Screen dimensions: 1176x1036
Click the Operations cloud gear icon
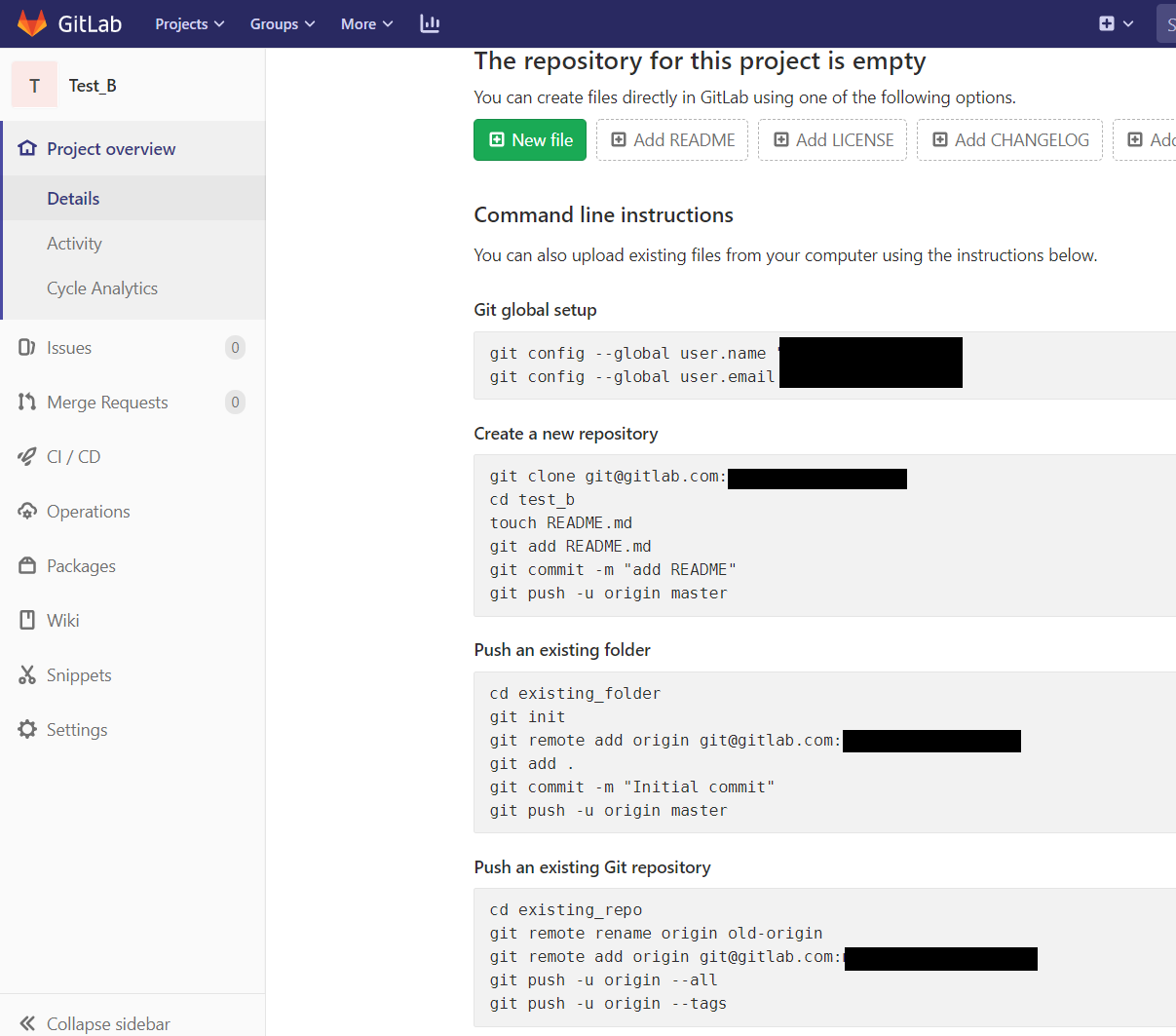(27, 512)
